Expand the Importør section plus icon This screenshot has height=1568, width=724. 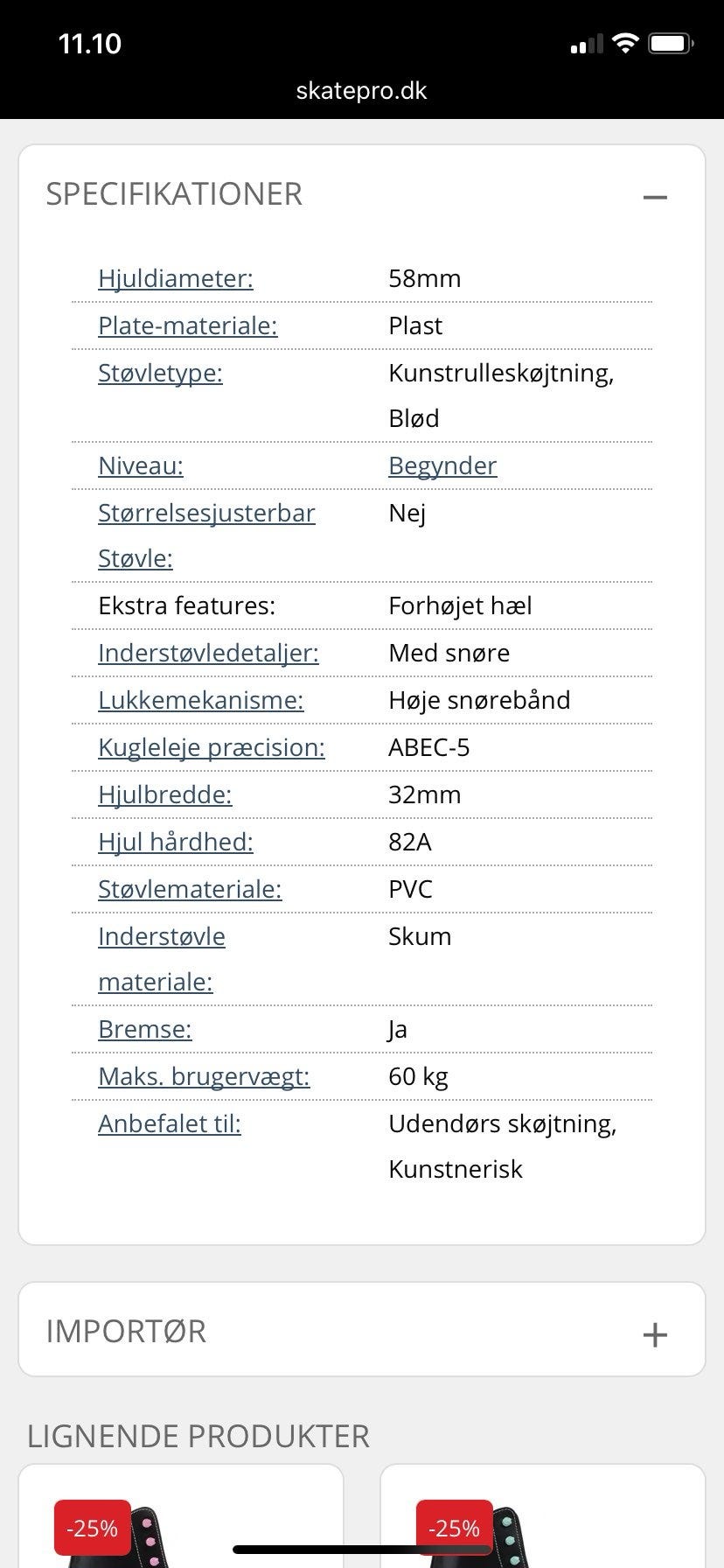(x=654, y=1334)
